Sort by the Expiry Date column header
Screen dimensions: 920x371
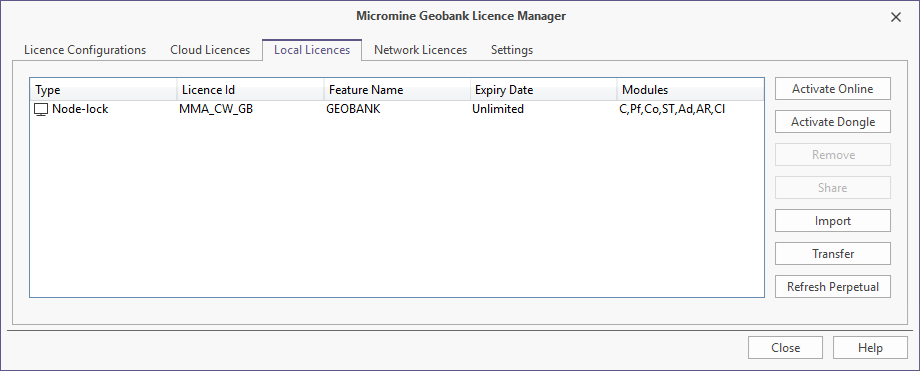click(544, 90)
